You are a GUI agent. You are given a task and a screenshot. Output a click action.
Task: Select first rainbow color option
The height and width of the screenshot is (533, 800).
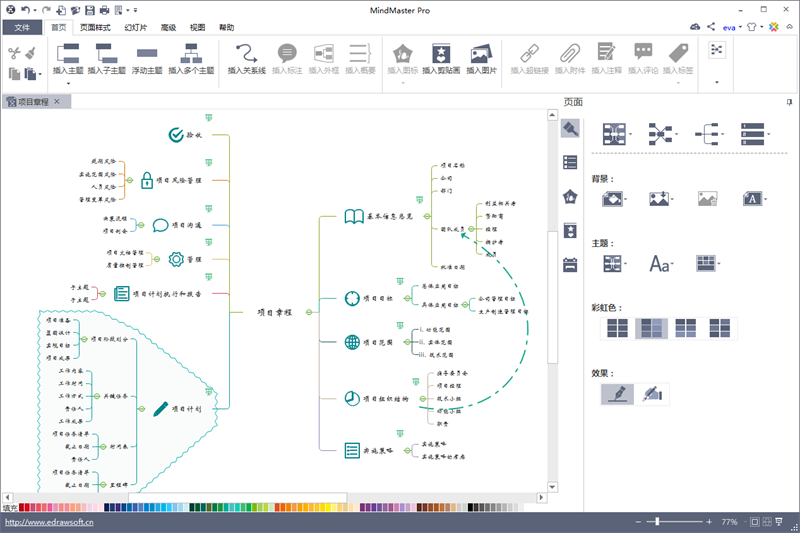[617, 328]
